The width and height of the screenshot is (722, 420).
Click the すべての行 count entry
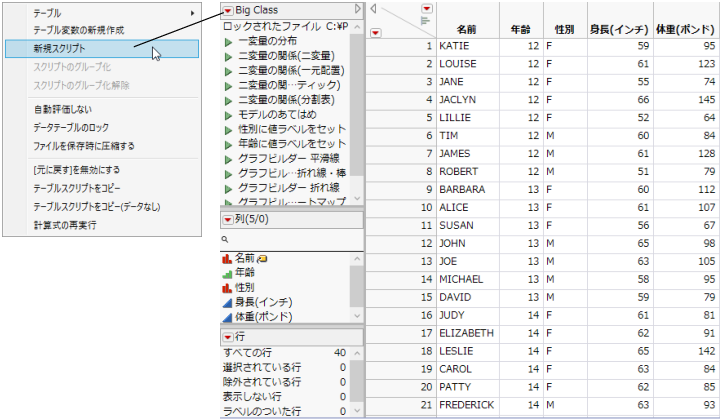click(285, 353)
